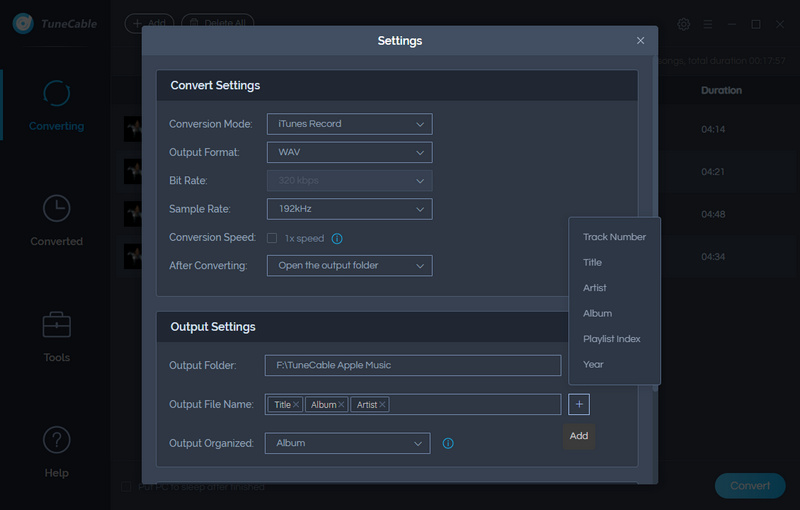Expand the Output Format WAV dropdown
The height and width of the screenshot is (510, 800).
[x=349, y=152]
